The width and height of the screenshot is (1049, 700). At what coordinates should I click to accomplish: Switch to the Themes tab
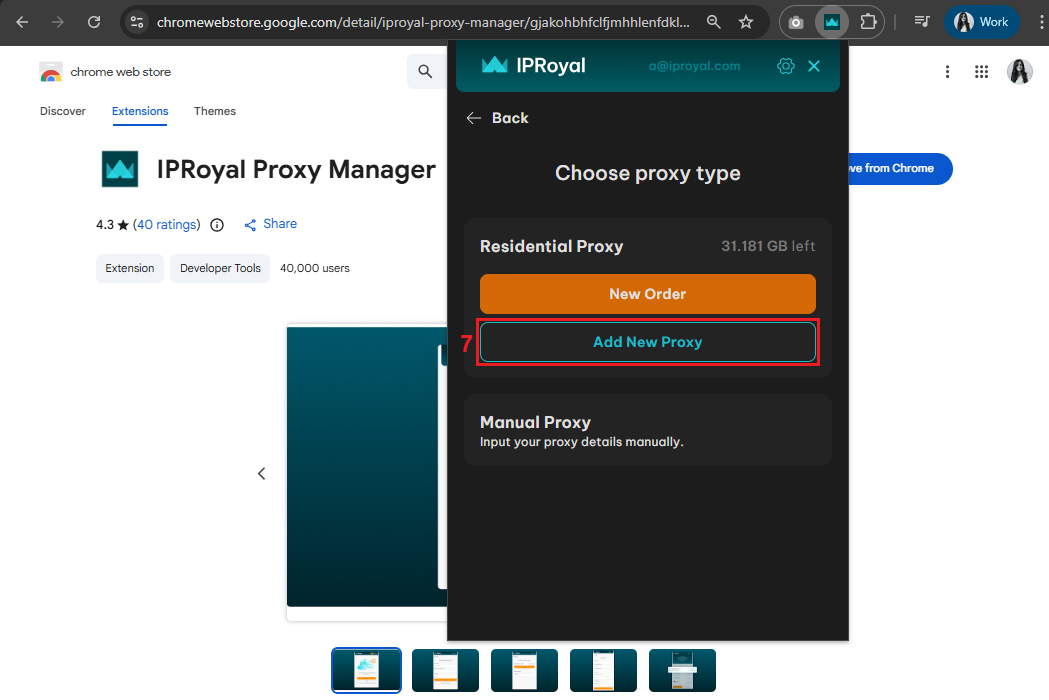point(215,111)
